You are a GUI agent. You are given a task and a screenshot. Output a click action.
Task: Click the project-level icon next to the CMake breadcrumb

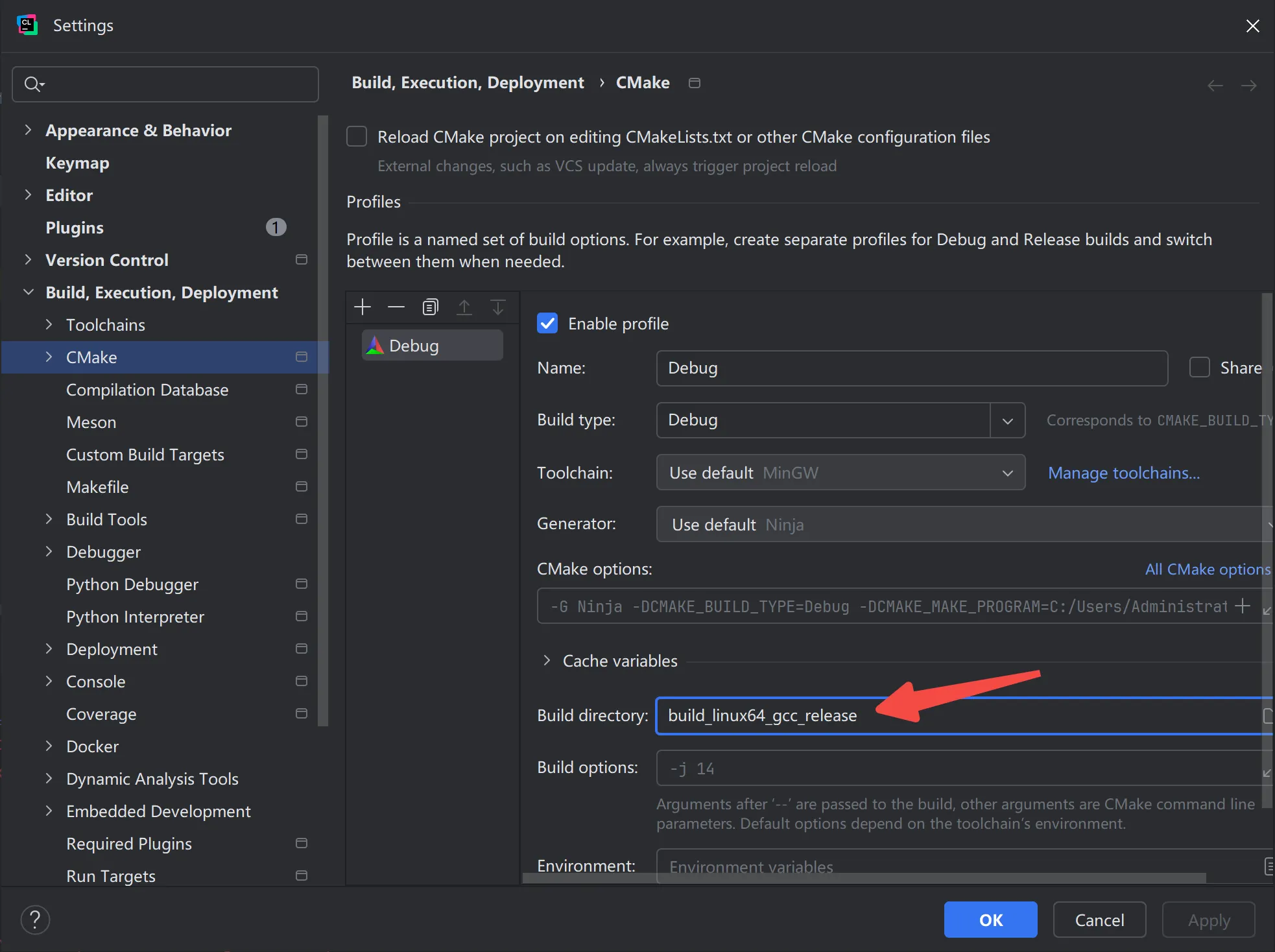point(695,83)
